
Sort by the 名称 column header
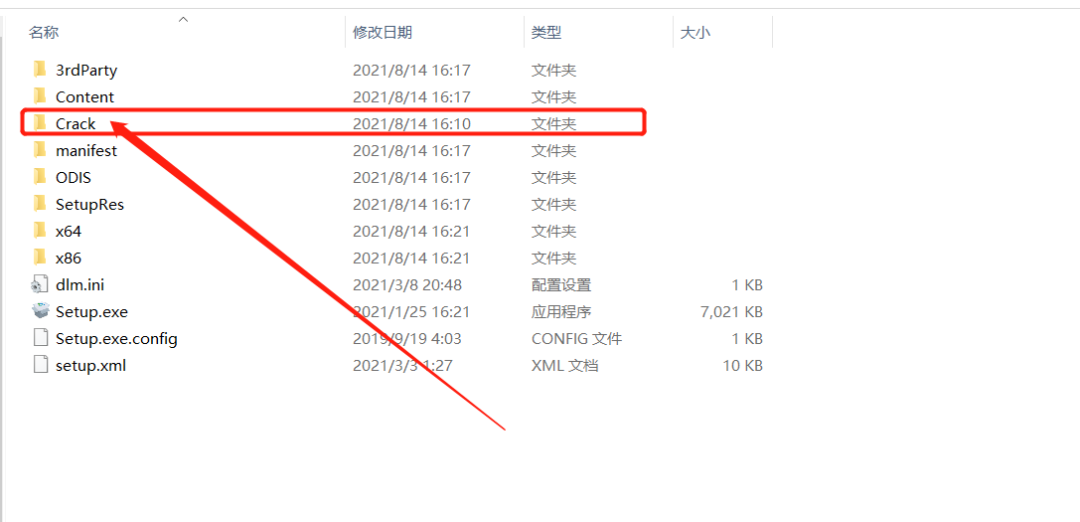(x=43, y=32)
